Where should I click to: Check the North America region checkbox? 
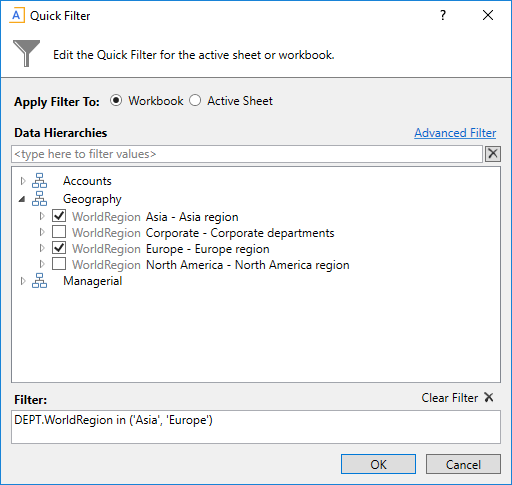point(59,264)
